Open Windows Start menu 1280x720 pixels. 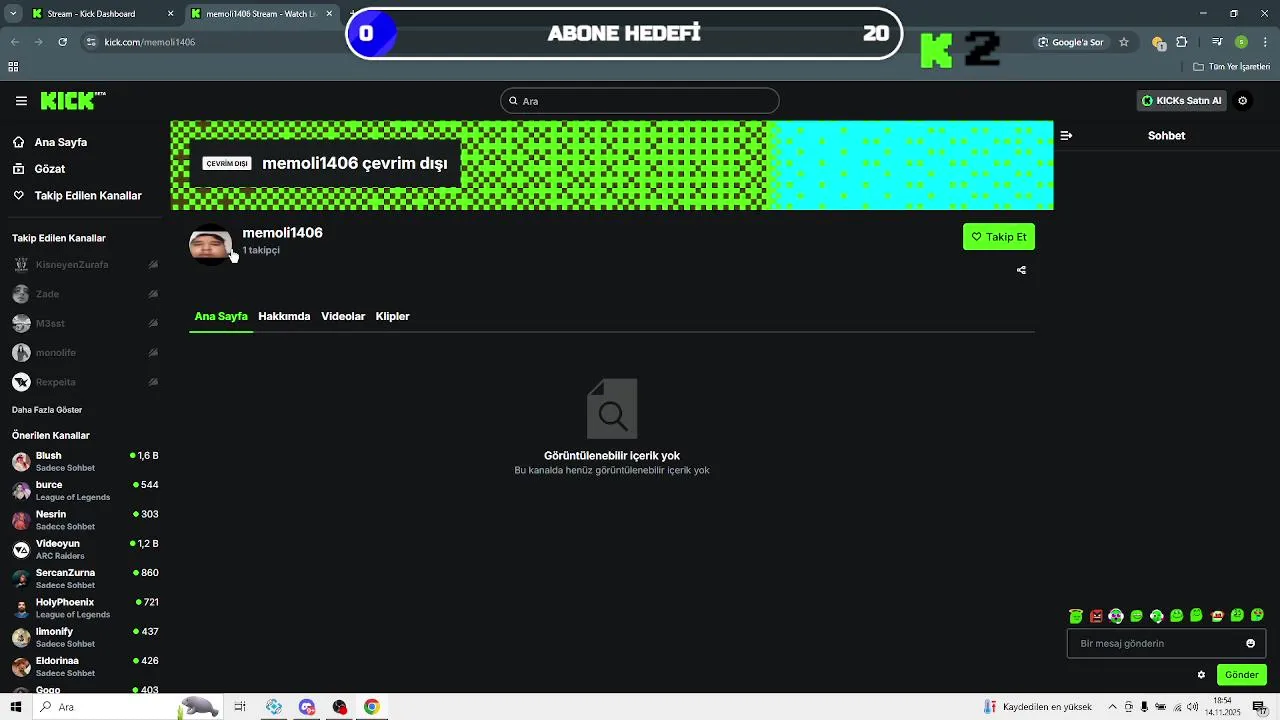point(15,707)
